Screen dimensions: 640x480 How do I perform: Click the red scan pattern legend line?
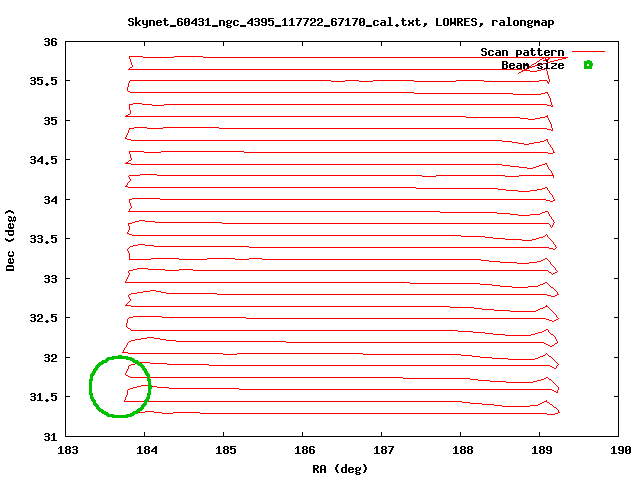588,52
